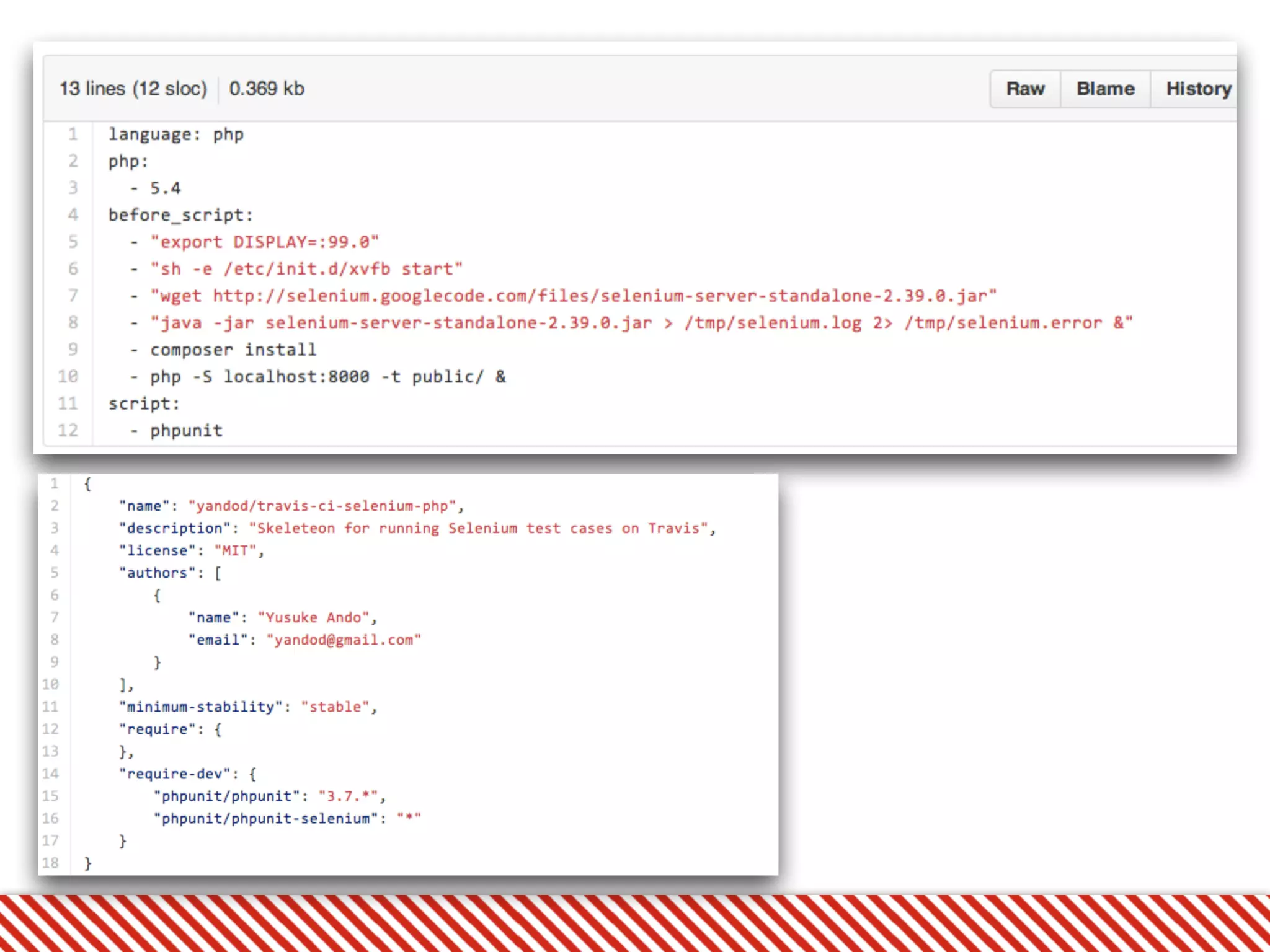The height and width of the screenshot is (952, 1270).
Task: Click the Raw button
Action: [x=1025, y=89]
